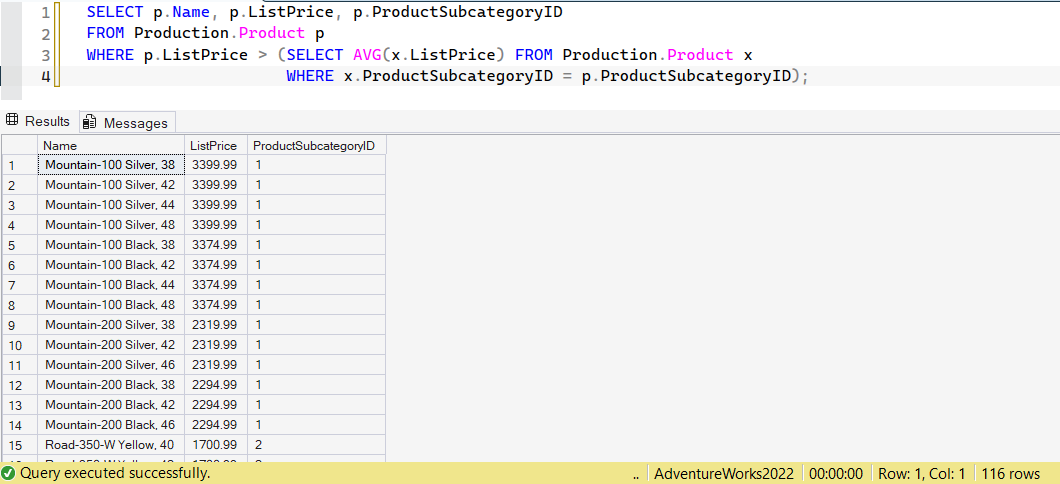Click cell Mountain-100 Black, 38

click(x=112, y=244)
